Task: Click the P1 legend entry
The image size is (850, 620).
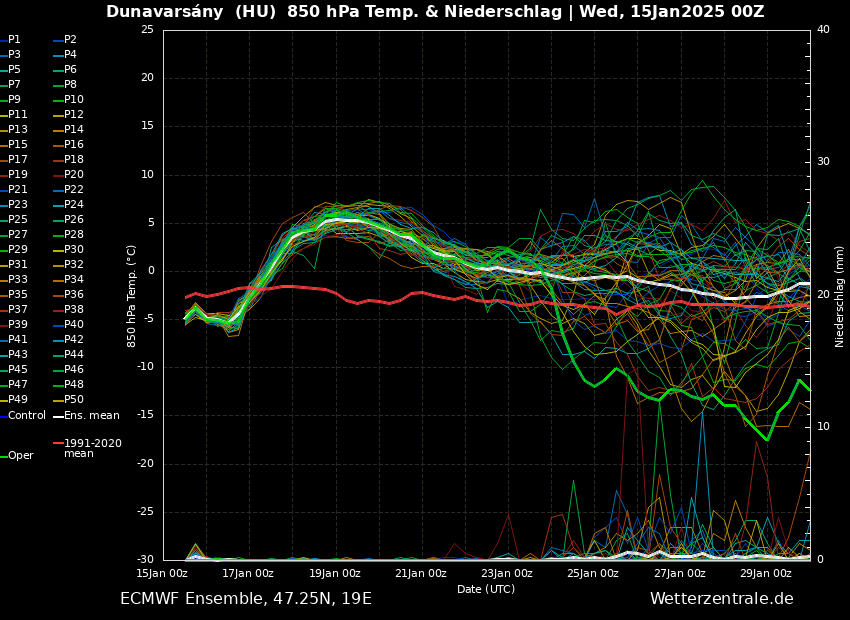Action: pos(14,40)
